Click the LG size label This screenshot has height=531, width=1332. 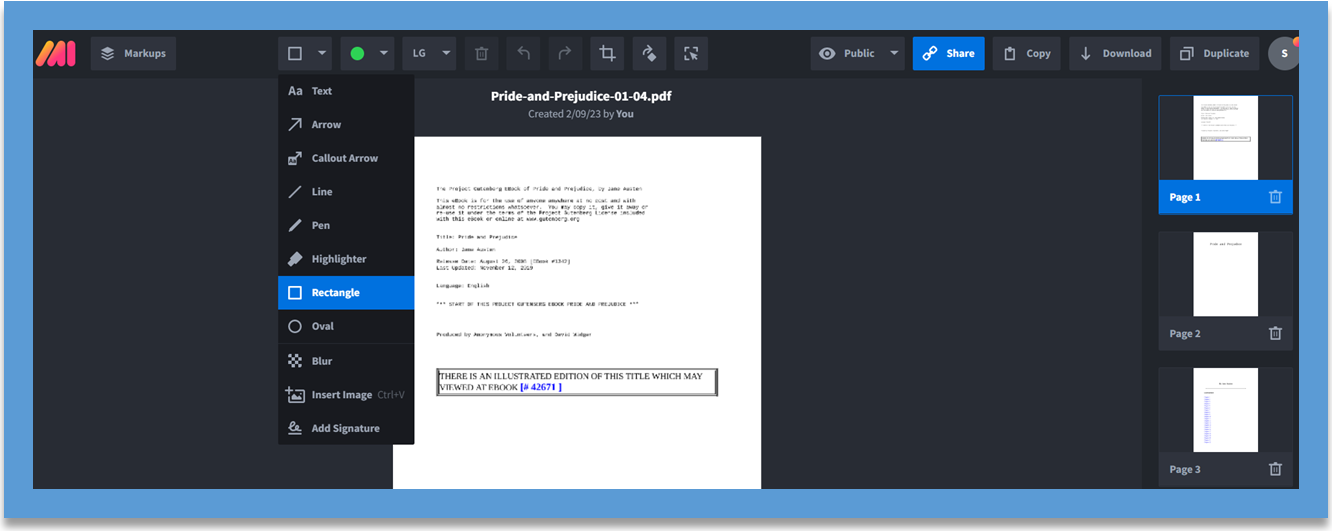pyautogui.click(x=419, y=54)
